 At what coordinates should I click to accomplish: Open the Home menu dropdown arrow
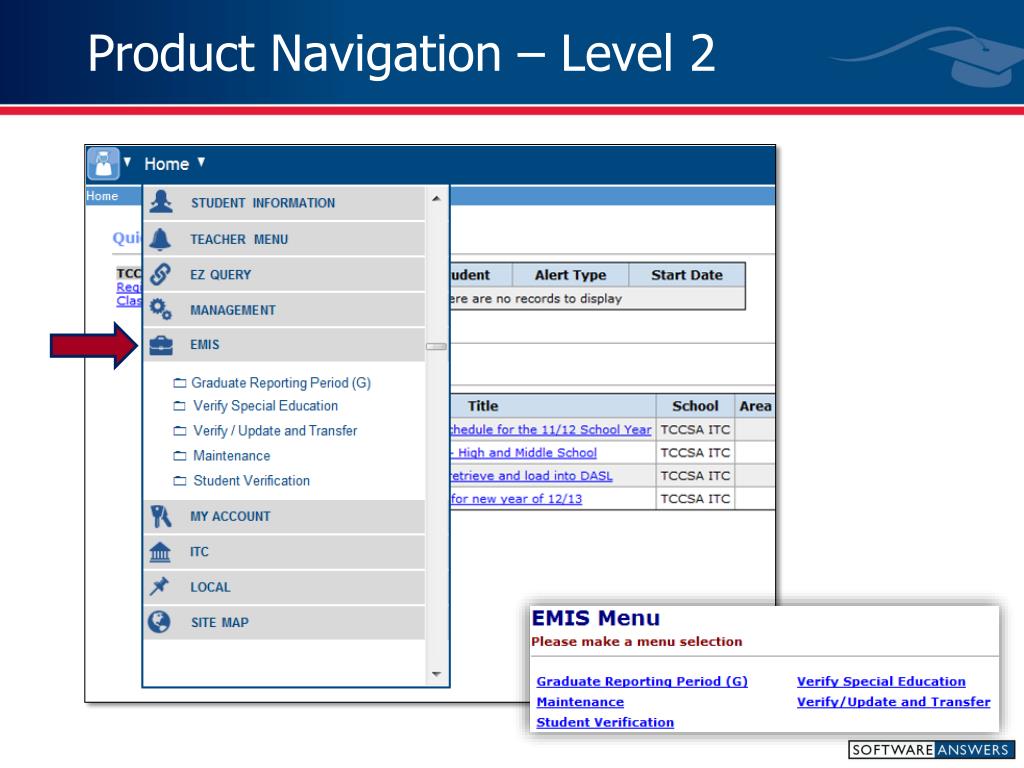click(201, 161)
